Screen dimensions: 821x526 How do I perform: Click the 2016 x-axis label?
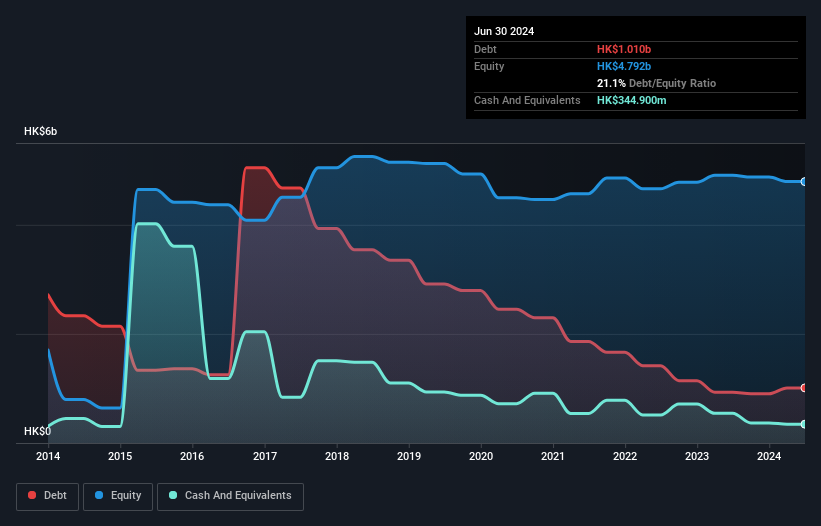(192, 456)
